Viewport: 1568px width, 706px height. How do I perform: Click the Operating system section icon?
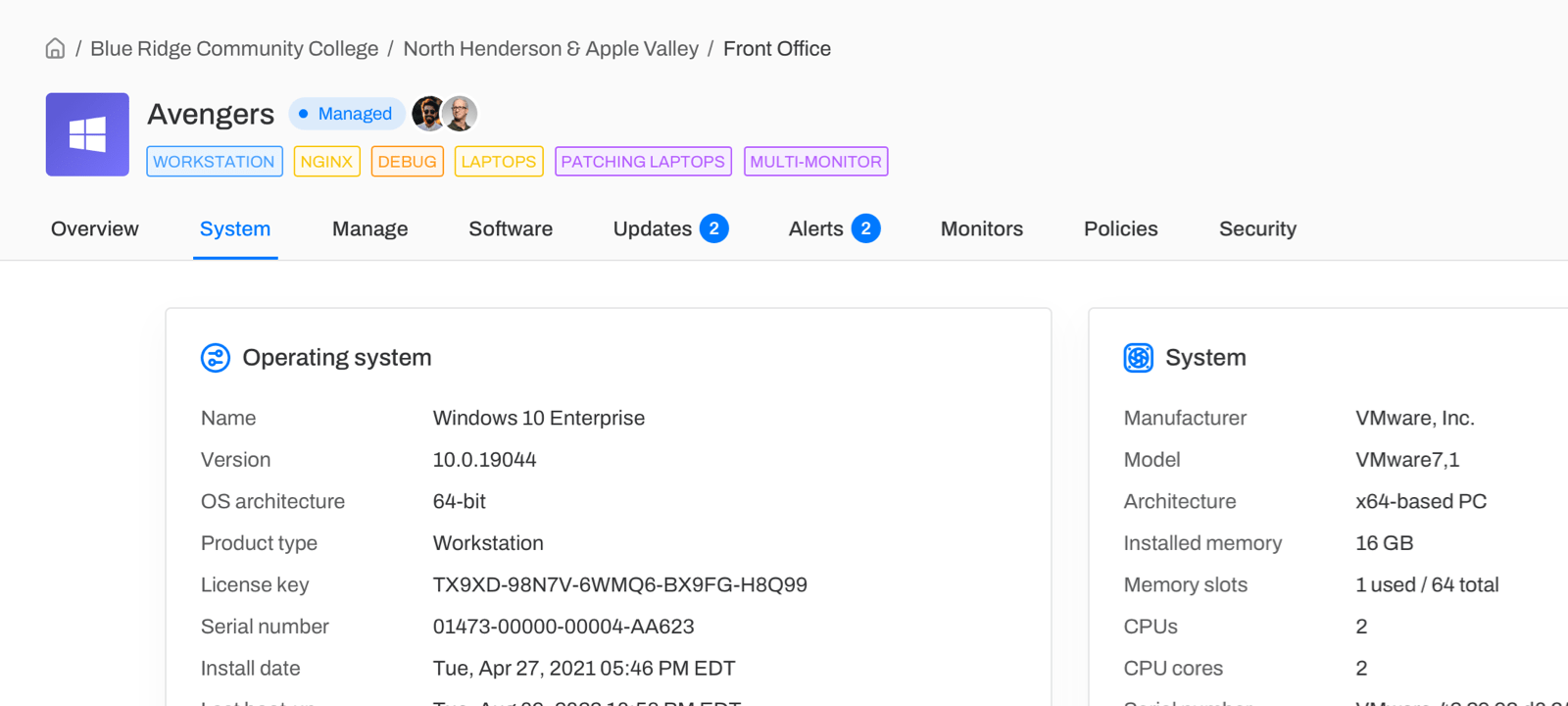(x=216, y=358)
